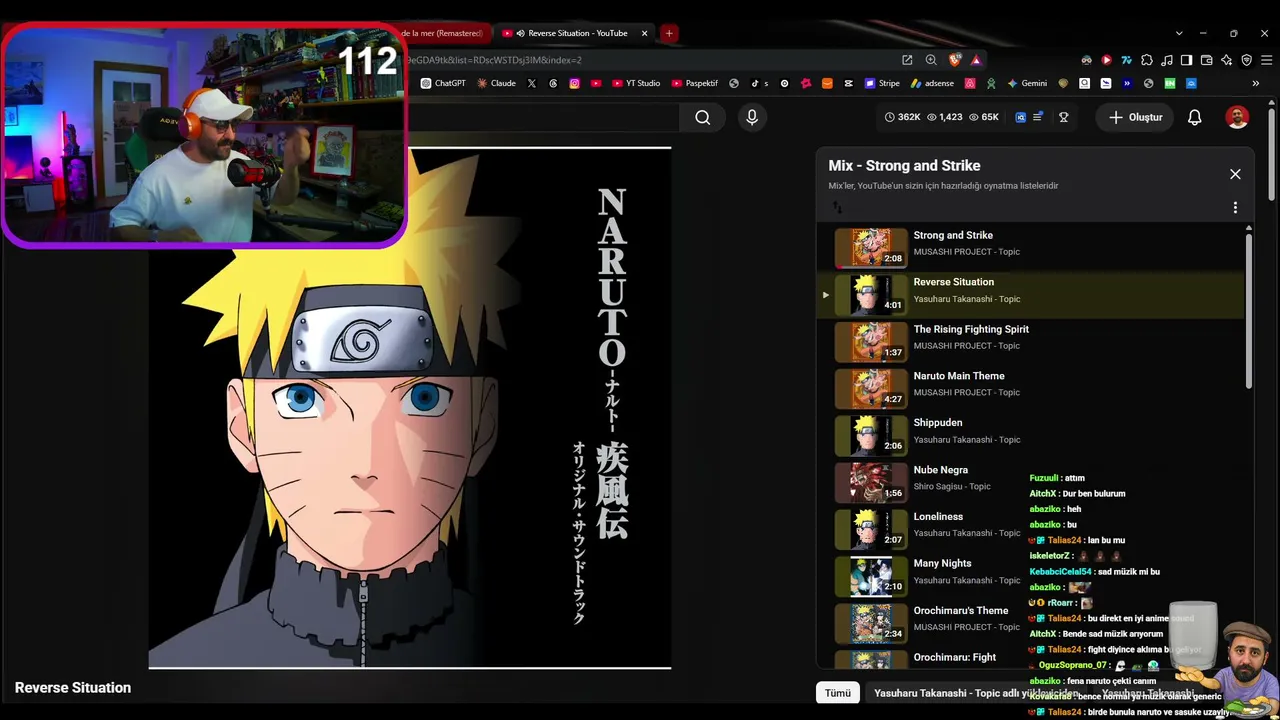The image size is (1280, 720).
Task: Open the Brave Leo AI sparkle icon
Action: pyautogui.click(x=1227, y=60)
